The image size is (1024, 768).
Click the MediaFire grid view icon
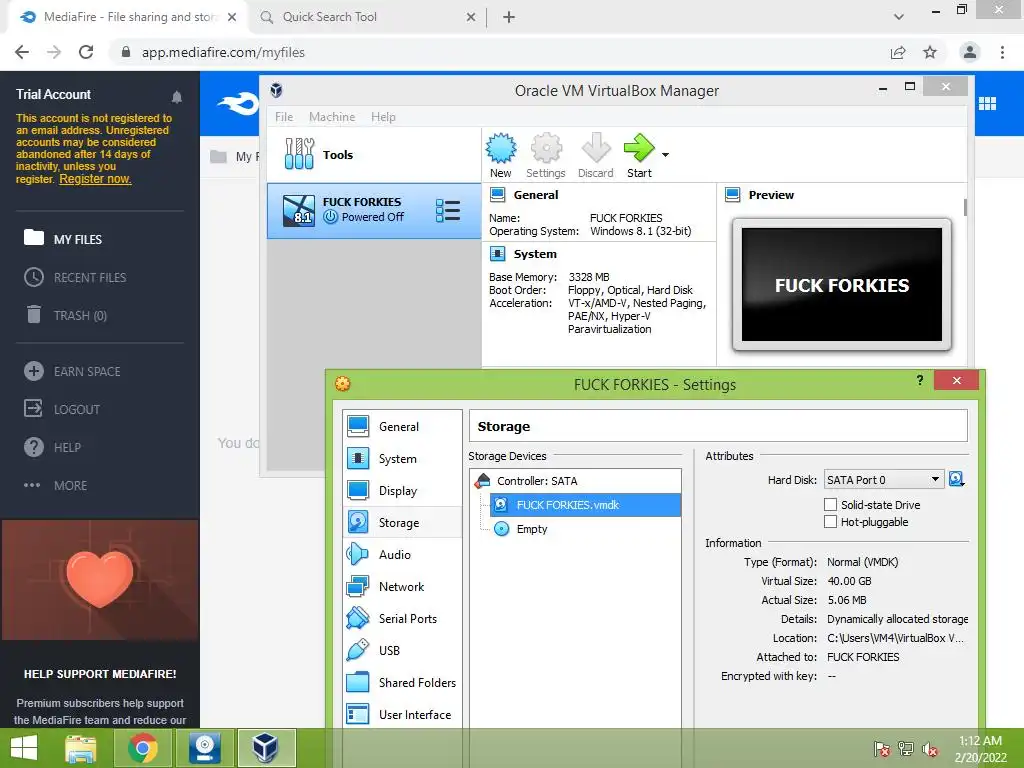tap(987, 103)
